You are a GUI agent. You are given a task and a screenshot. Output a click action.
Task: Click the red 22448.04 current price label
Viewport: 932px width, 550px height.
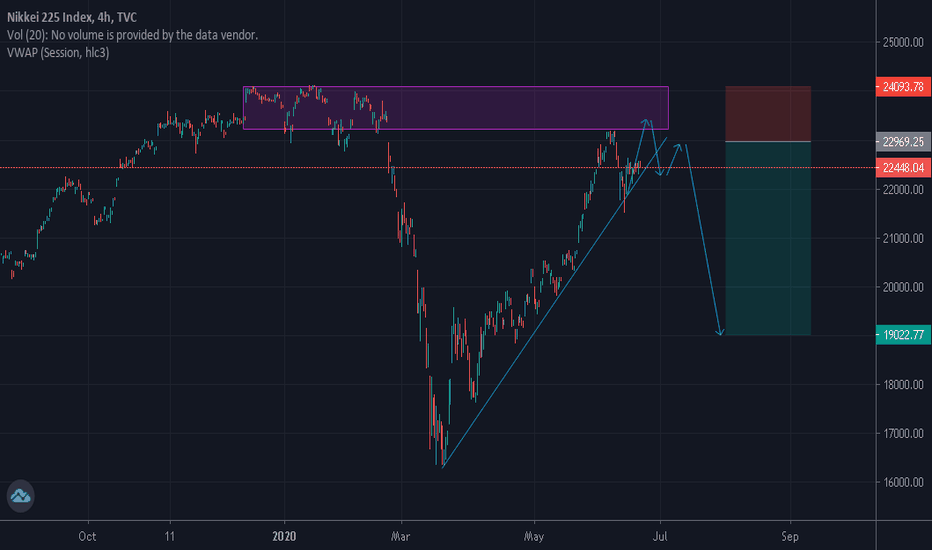coord(903,168)
